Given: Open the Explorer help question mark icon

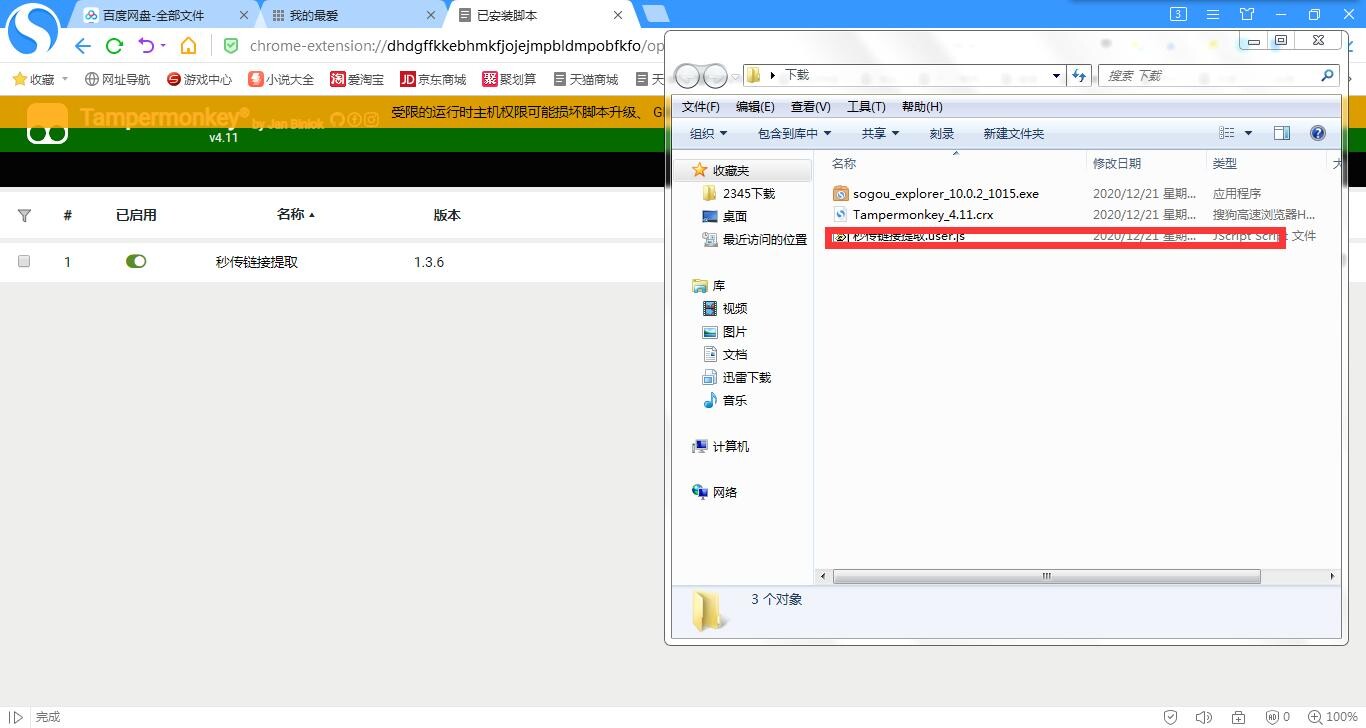Looking at the screenshot, I should coord(1317,133).
